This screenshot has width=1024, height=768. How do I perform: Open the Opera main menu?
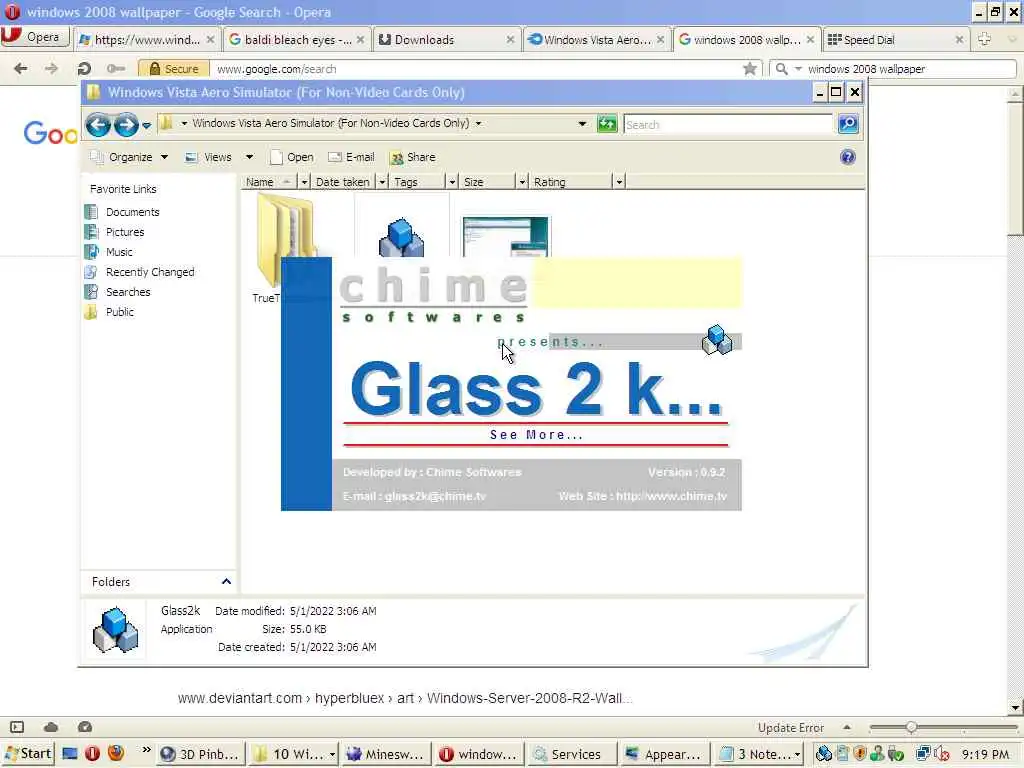tap(34, 37)
